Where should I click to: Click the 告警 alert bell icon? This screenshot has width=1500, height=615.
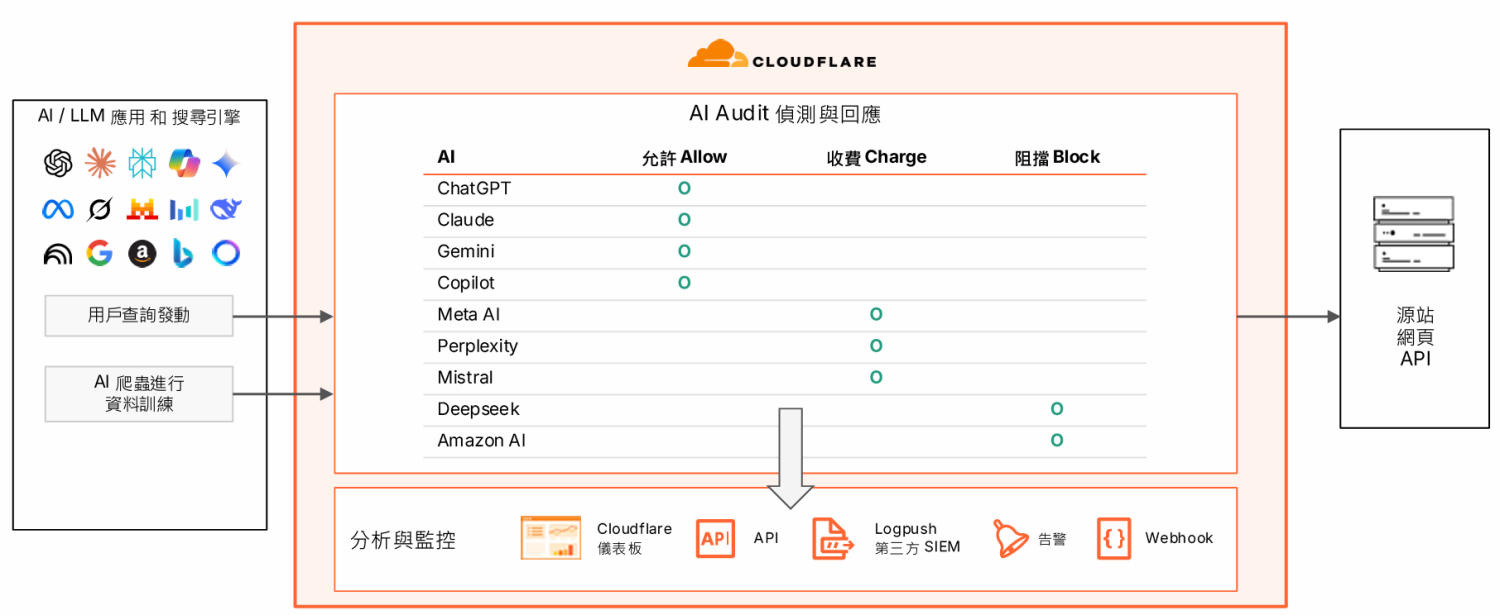point(1010,538)
